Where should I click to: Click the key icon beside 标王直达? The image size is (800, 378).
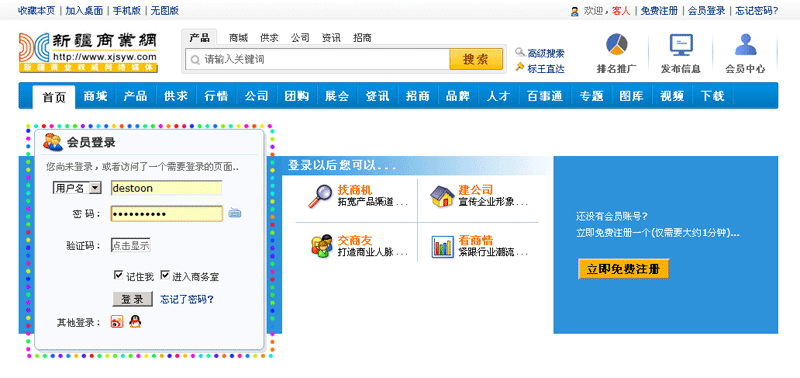pos(519,67)
